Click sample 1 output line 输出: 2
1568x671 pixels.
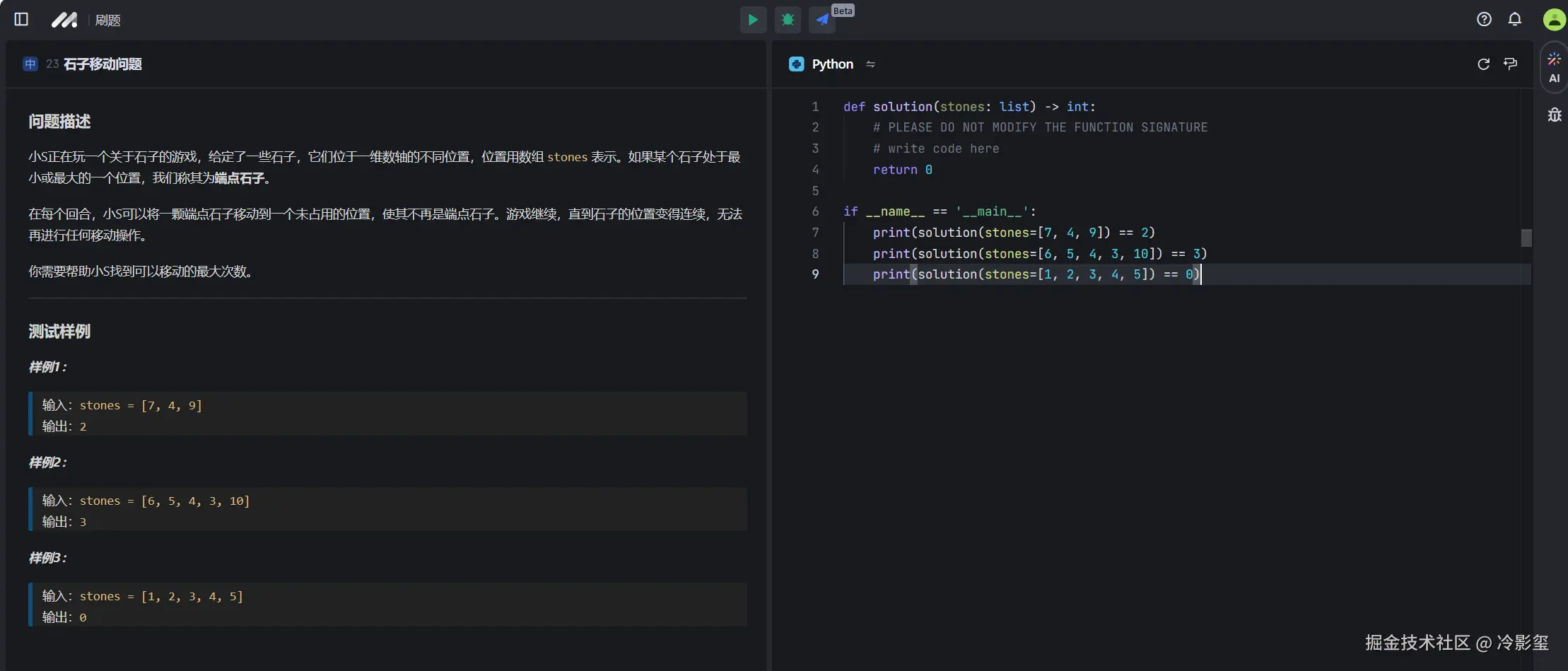(64, 426)
